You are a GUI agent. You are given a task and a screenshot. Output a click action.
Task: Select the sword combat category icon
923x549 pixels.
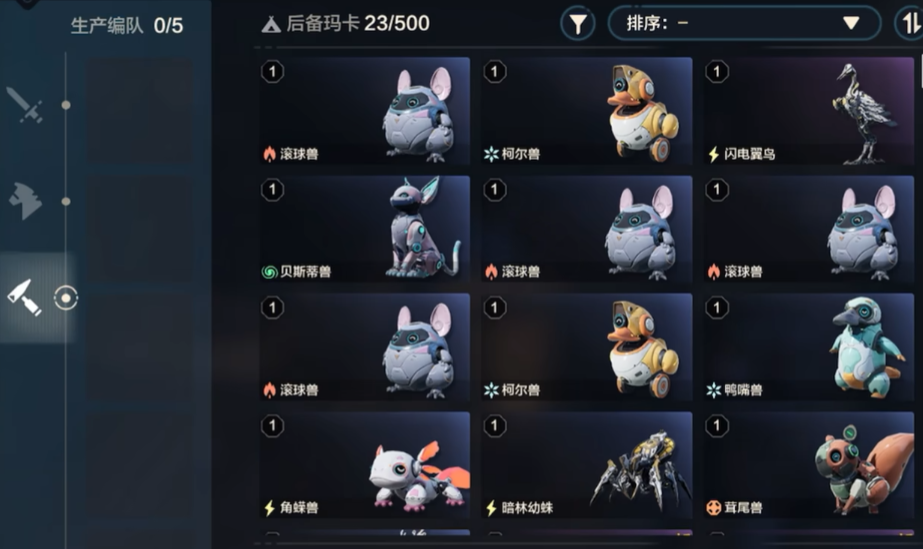coord(25,105)
